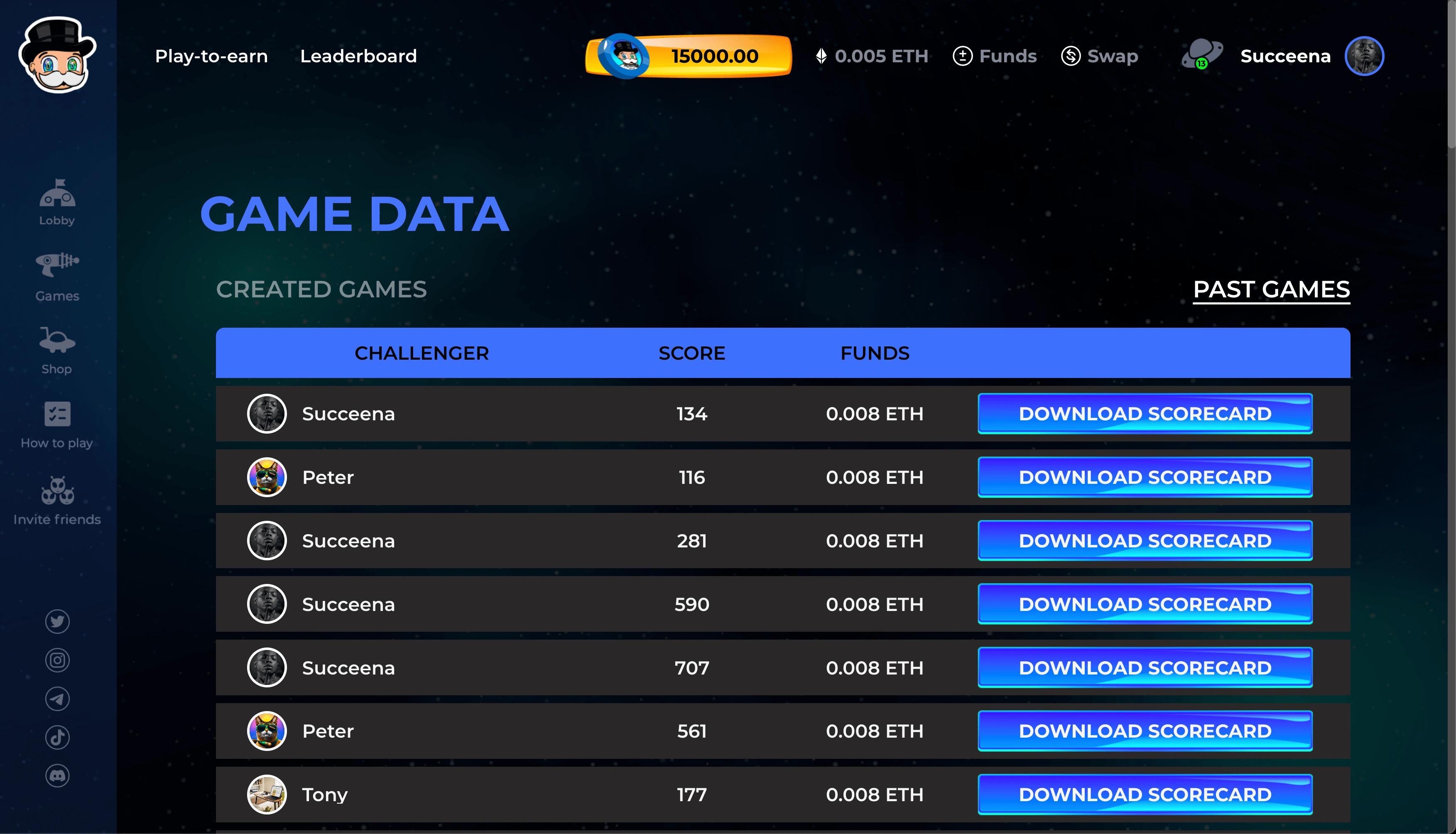The height and width of the screenshot is (834, 1456).
Task: Download scorecard for Succeena score 707
Action: (1145, 667)
